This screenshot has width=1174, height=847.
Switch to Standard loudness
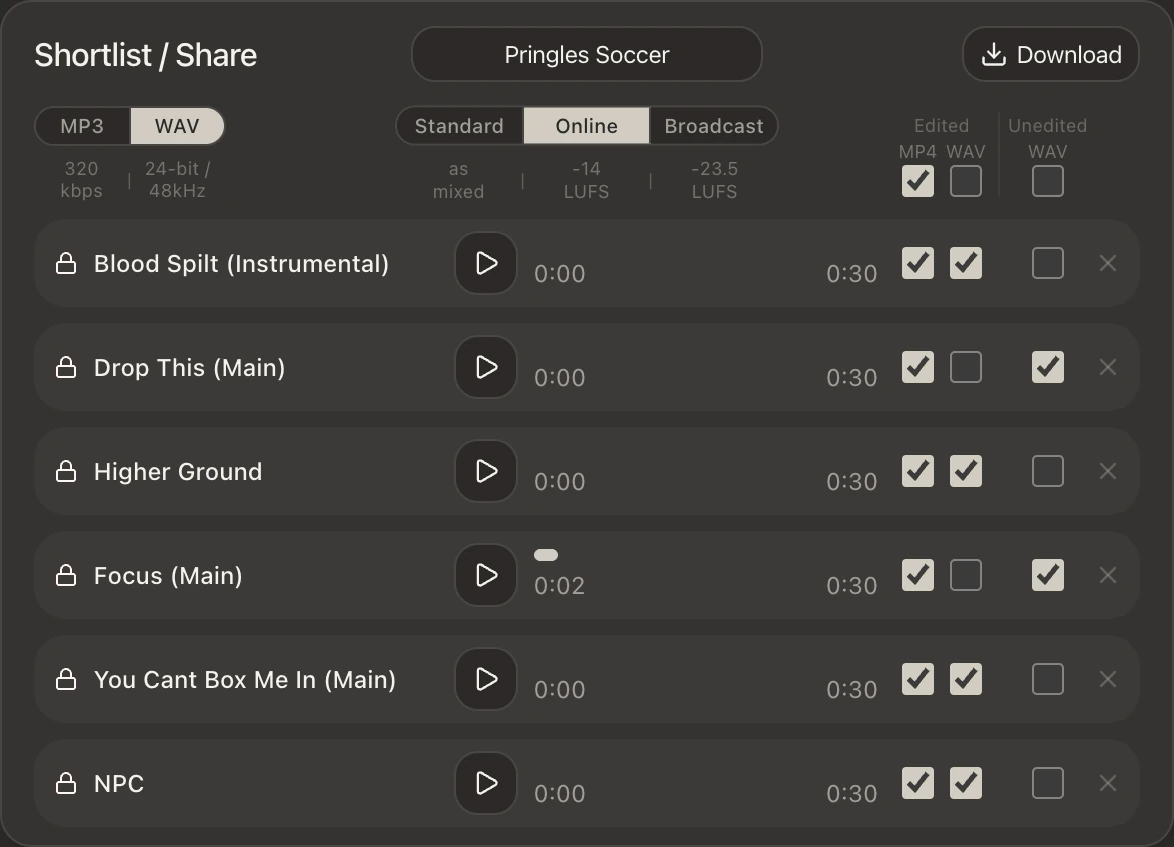(459, 126)
